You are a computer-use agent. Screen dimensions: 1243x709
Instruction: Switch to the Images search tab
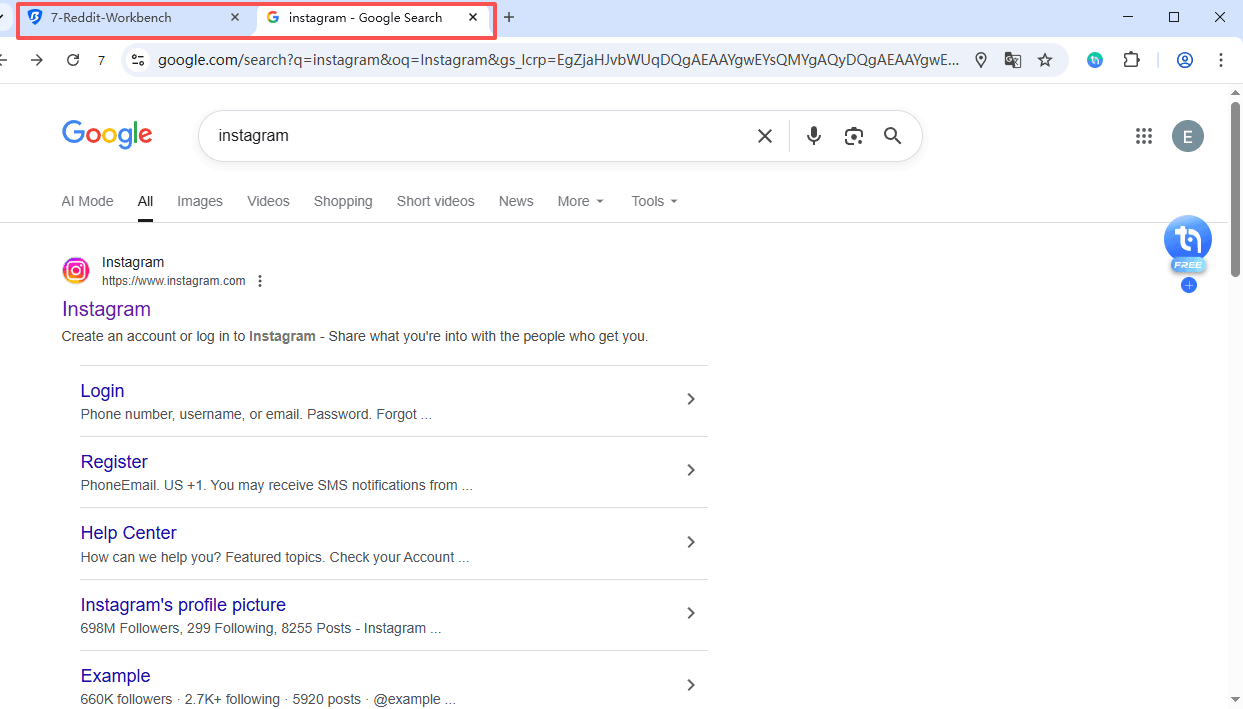199,201
